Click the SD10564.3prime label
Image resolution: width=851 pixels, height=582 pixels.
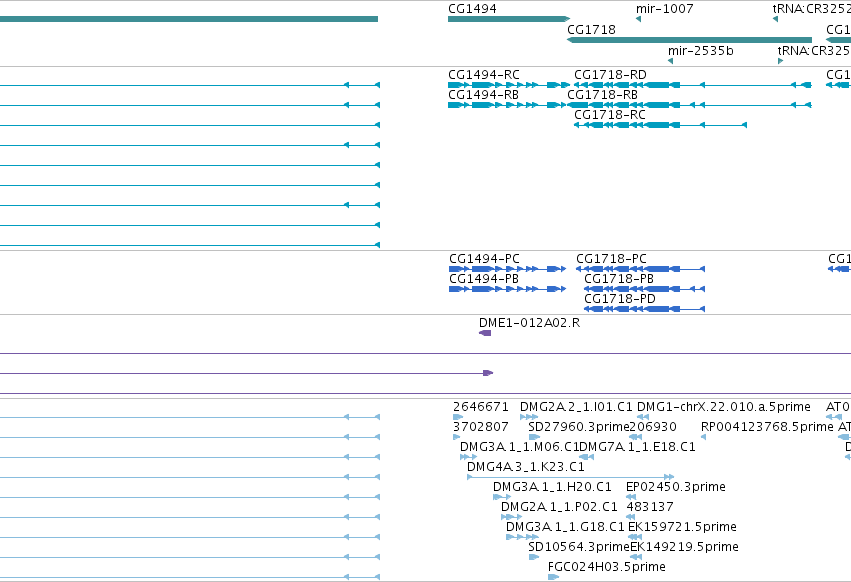(x=579, y=547)
